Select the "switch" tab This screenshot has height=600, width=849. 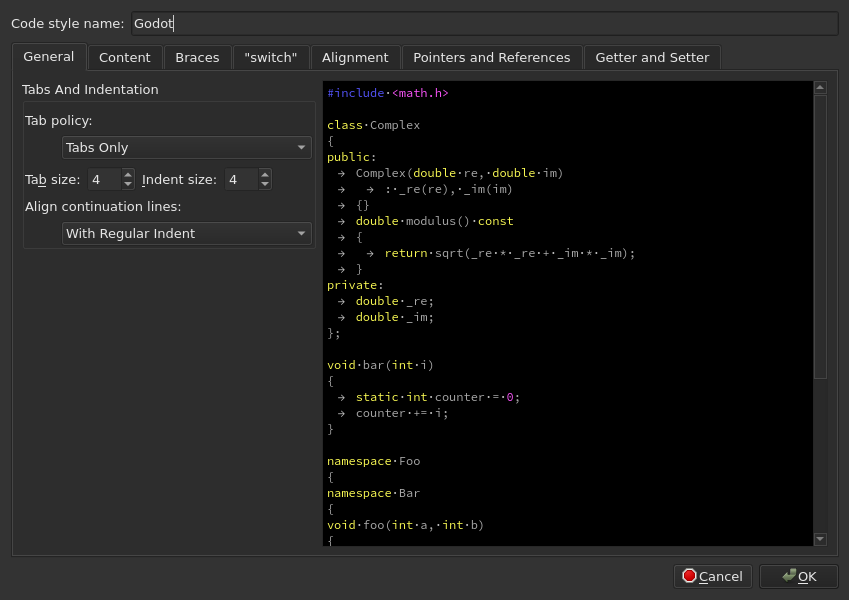point(270,57)
